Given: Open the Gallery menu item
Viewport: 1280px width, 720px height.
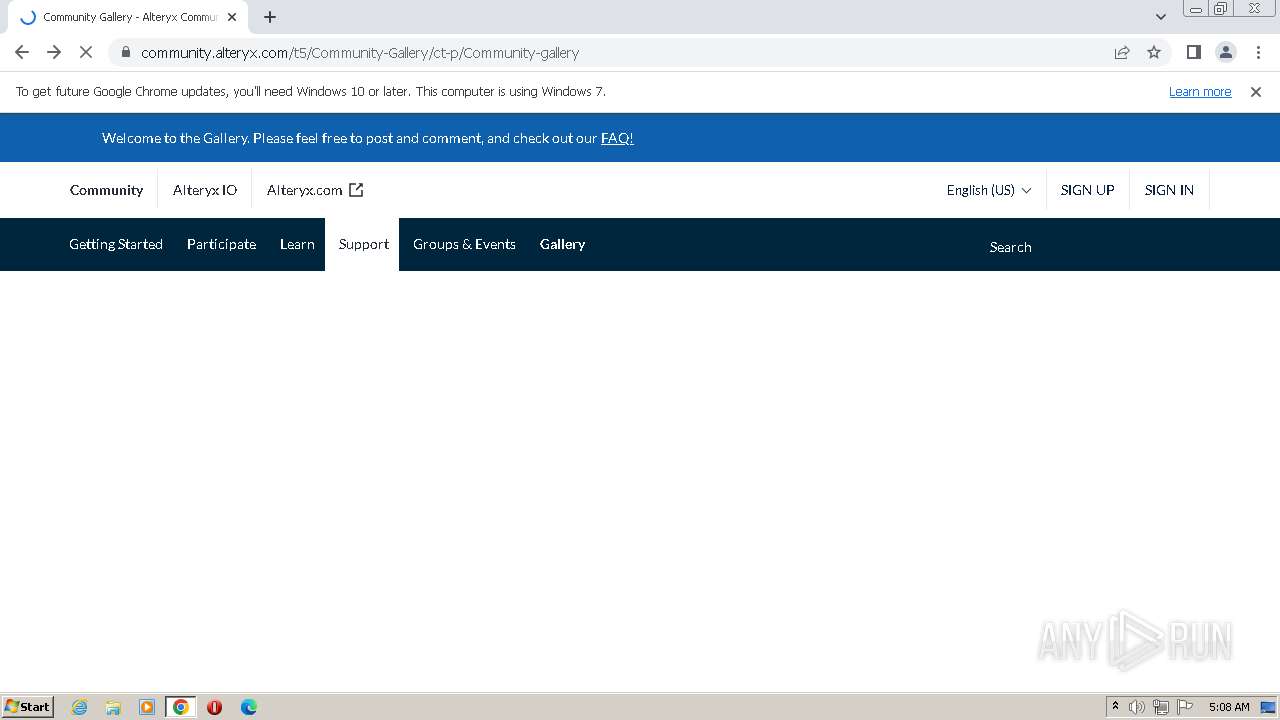Looking at the screenshot, I should point(562,244).
